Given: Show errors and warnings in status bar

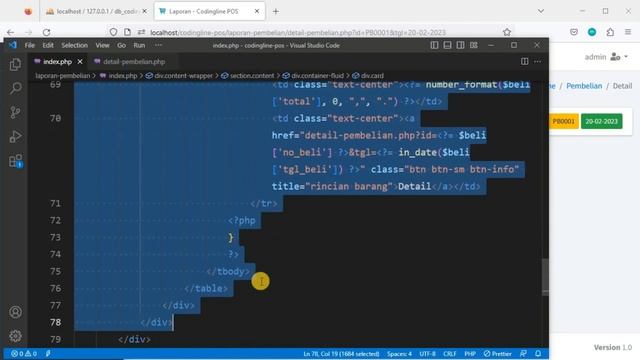Looking at the screenshot, I should (24, 353).
